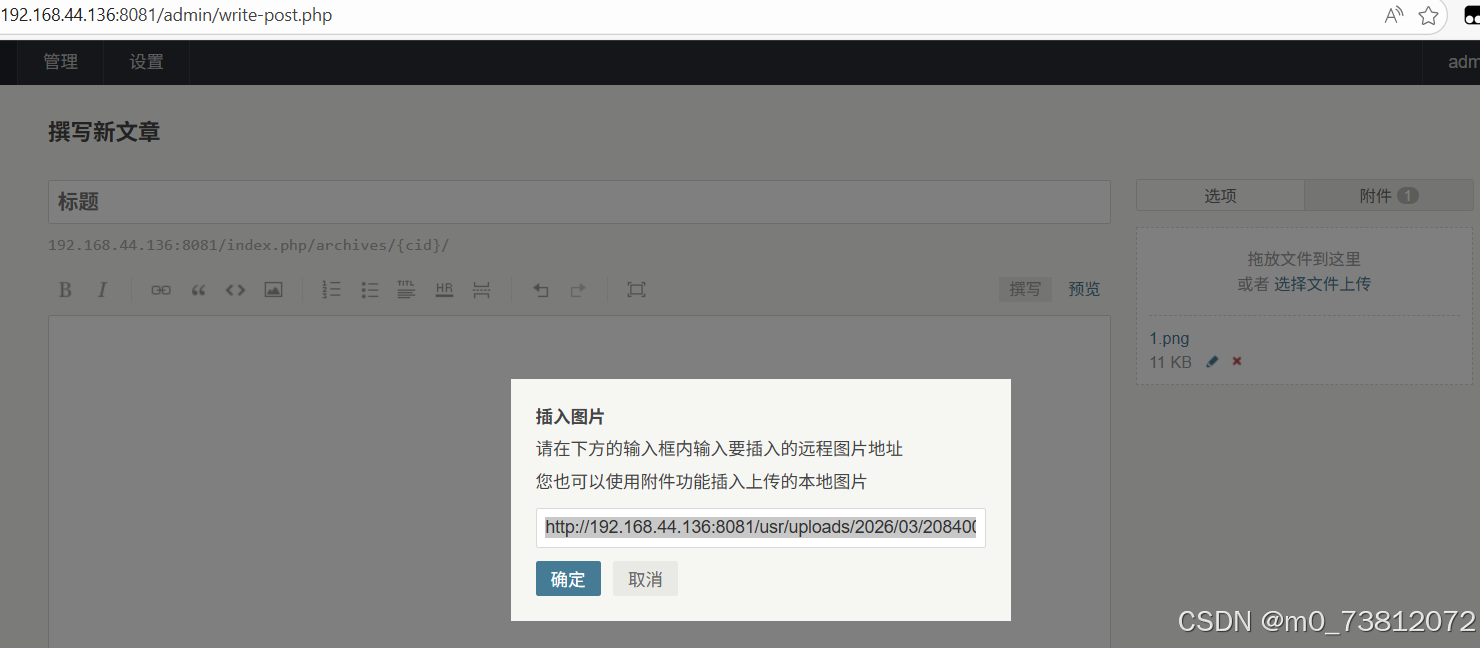Insert a horizontal rule (HR)
This screenshot has width=1480, height=648.
click(444, 290)
